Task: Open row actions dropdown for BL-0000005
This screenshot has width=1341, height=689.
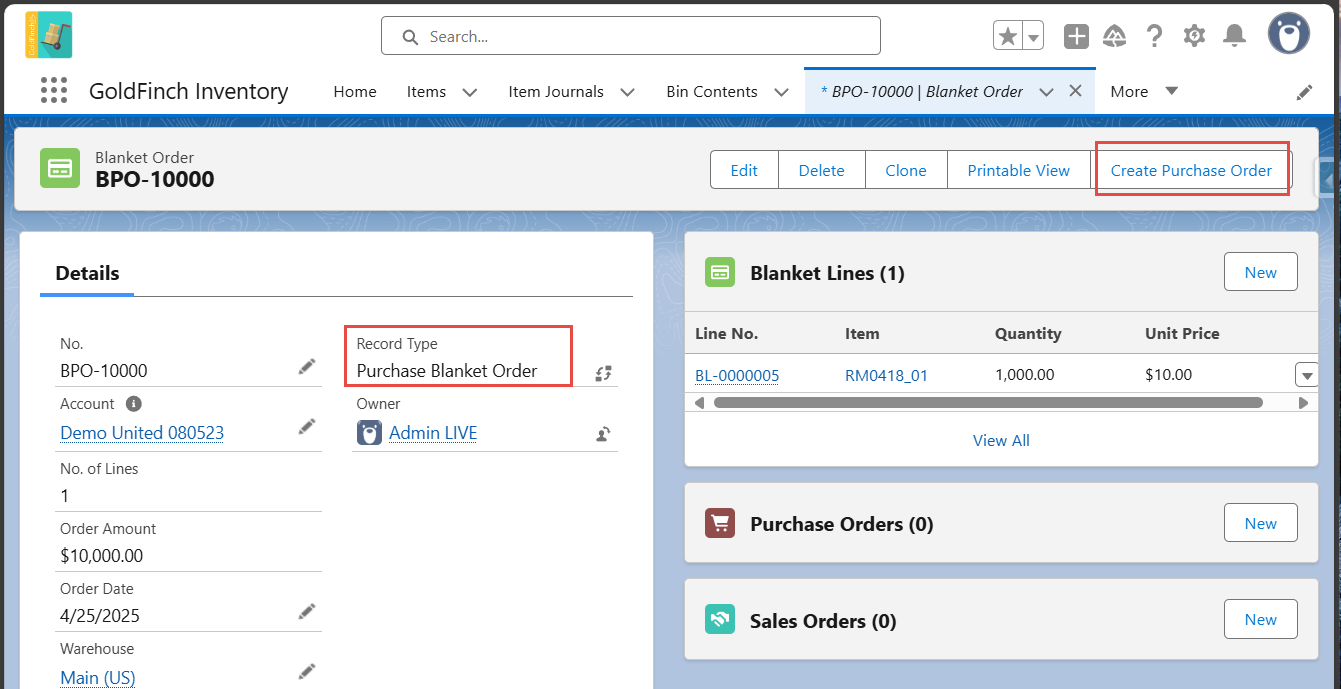Action: tap(1307, 375)
